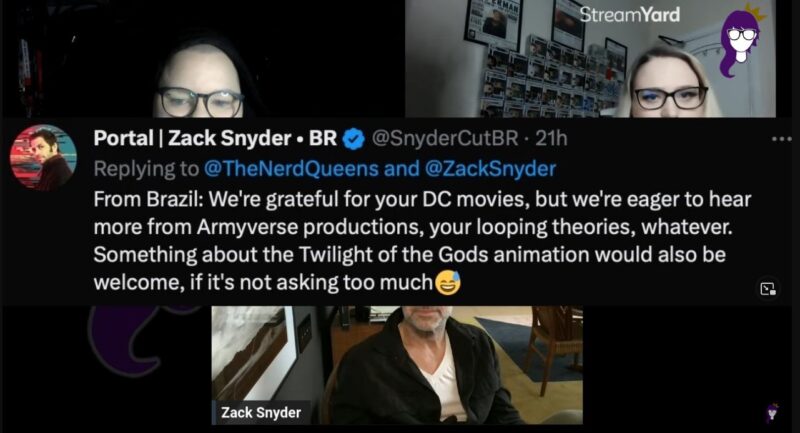Select the dark-haired host's video feed
This screenshot has width=800, height=433.
(x=203, y=59)
